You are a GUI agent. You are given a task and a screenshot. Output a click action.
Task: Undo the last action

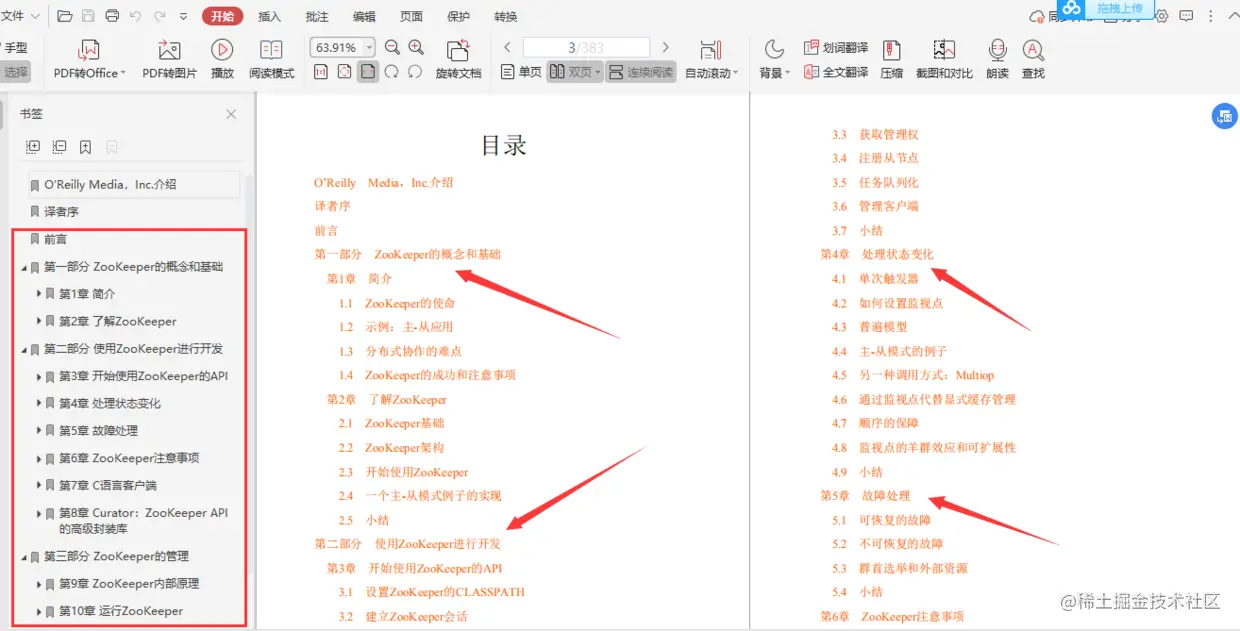point(135,16)
